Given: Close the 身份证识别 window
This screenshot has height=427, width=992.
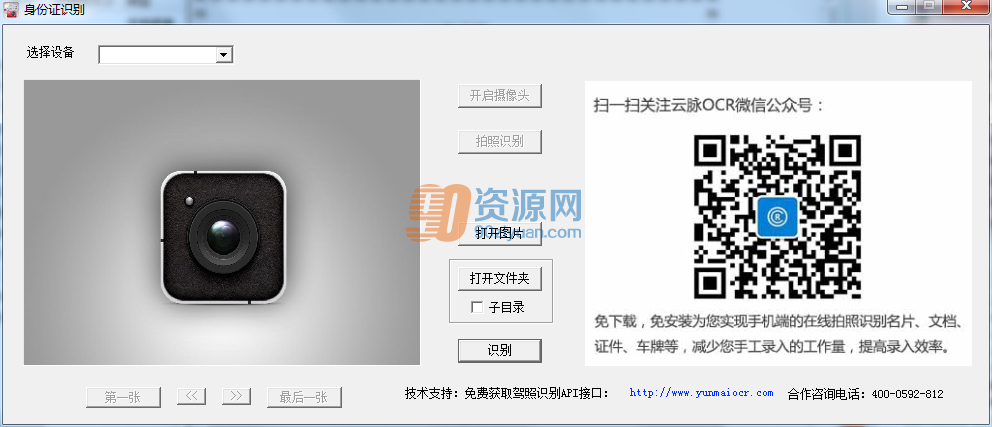Looking at the screenshot, I should point(966,6).
